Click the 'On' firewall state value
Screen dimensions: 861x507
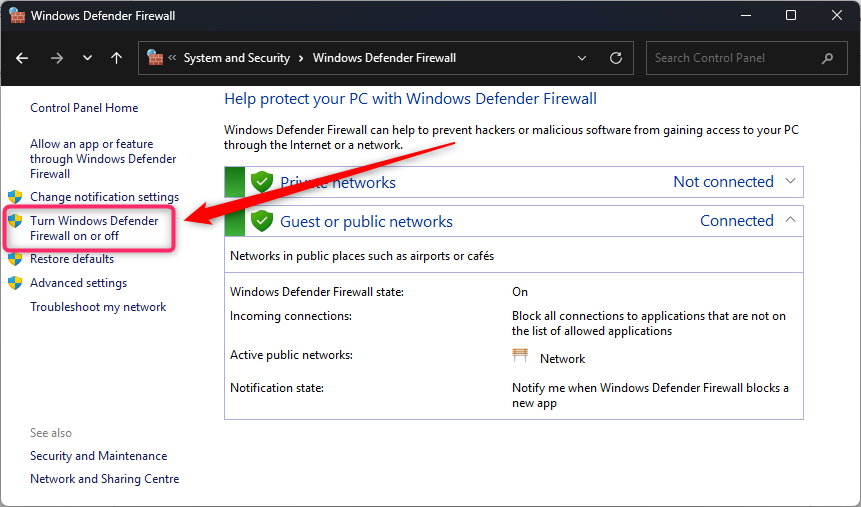coord(519,292)
